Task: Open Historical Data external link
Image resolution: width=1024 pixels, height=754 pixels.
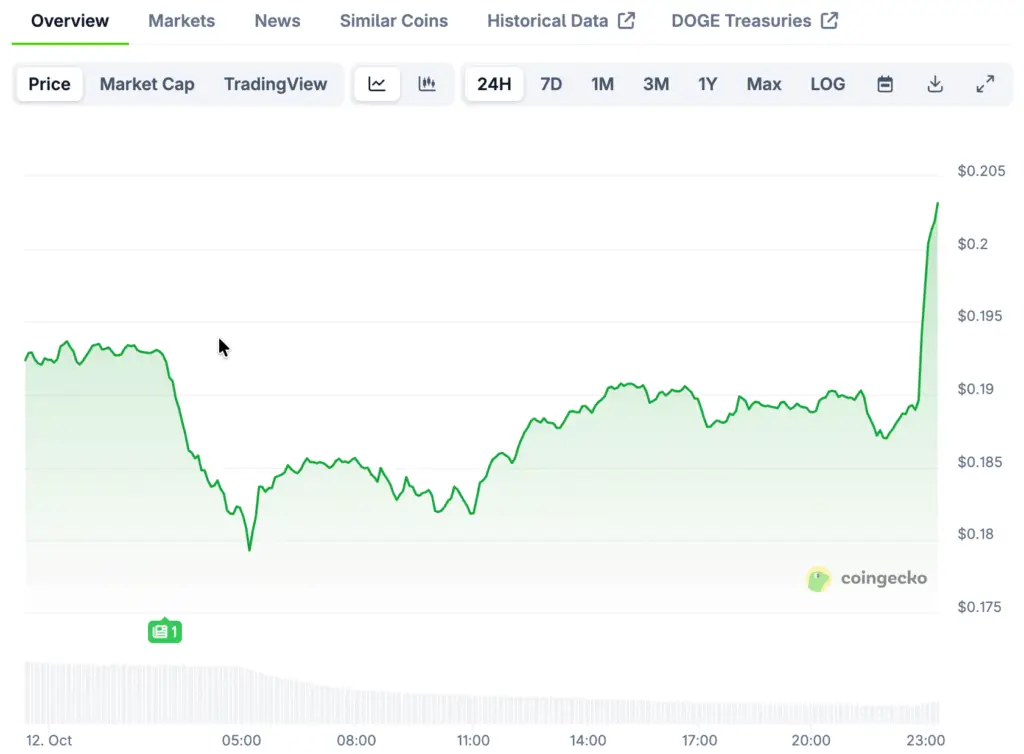Action: click(560, 20)
